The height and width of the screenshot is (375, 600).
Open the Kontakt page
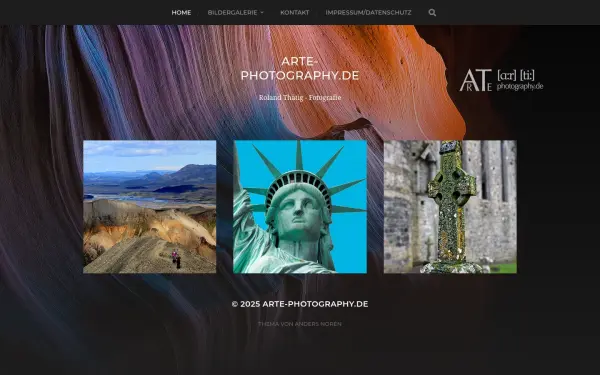(x=295, y=13)
